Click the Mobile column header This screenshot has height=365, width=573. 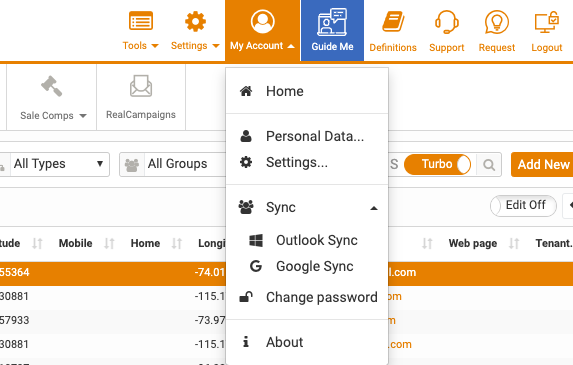tap(76, 243)
